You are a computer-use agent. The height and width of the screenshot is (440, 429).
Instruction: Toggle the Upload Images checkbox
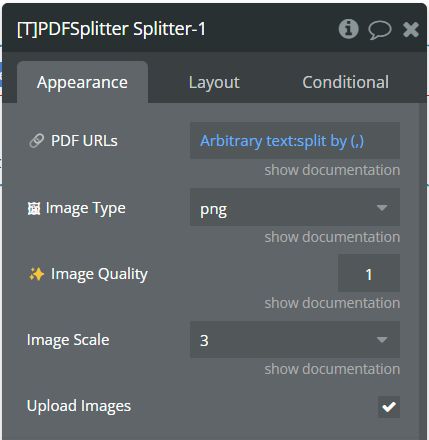coord(389,407)
